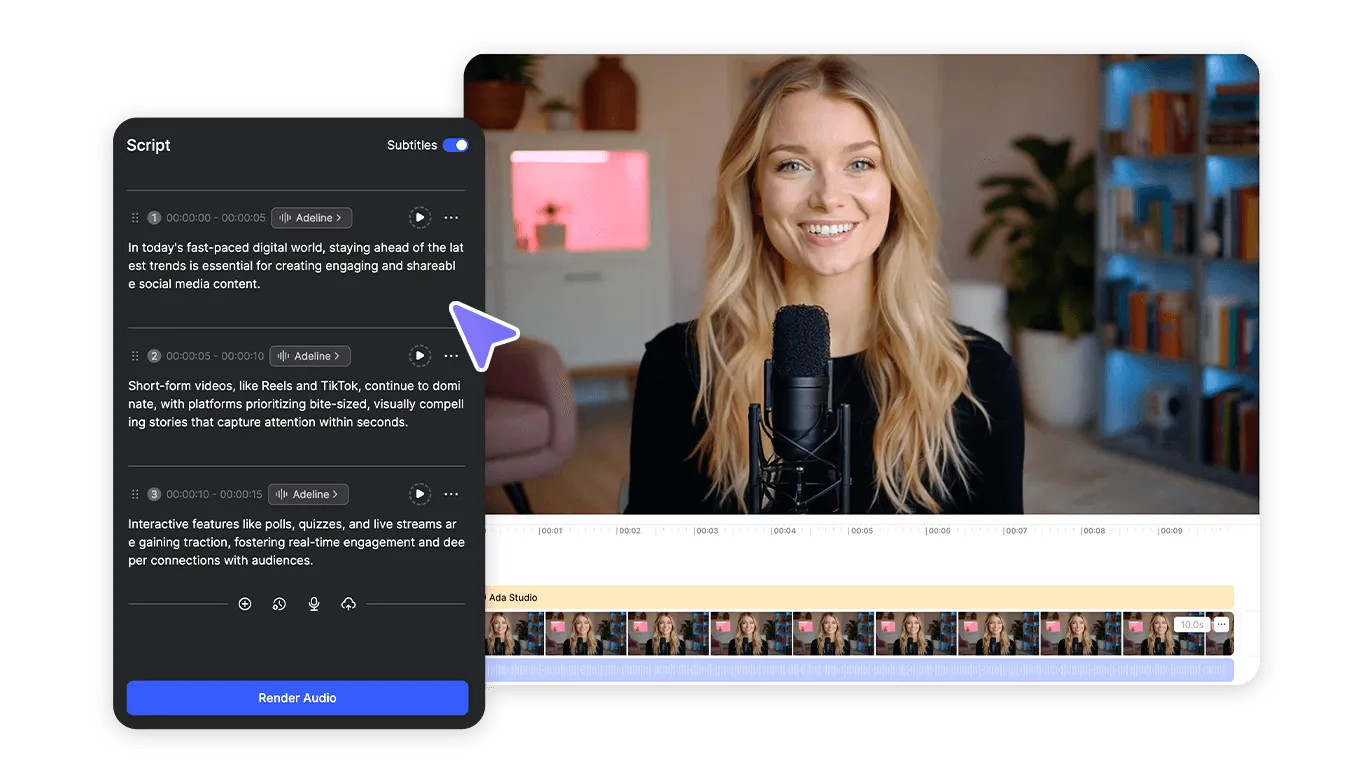Play the second script segment audio
The width and height of the screenshot is (1372, 770).
point(420,356)
